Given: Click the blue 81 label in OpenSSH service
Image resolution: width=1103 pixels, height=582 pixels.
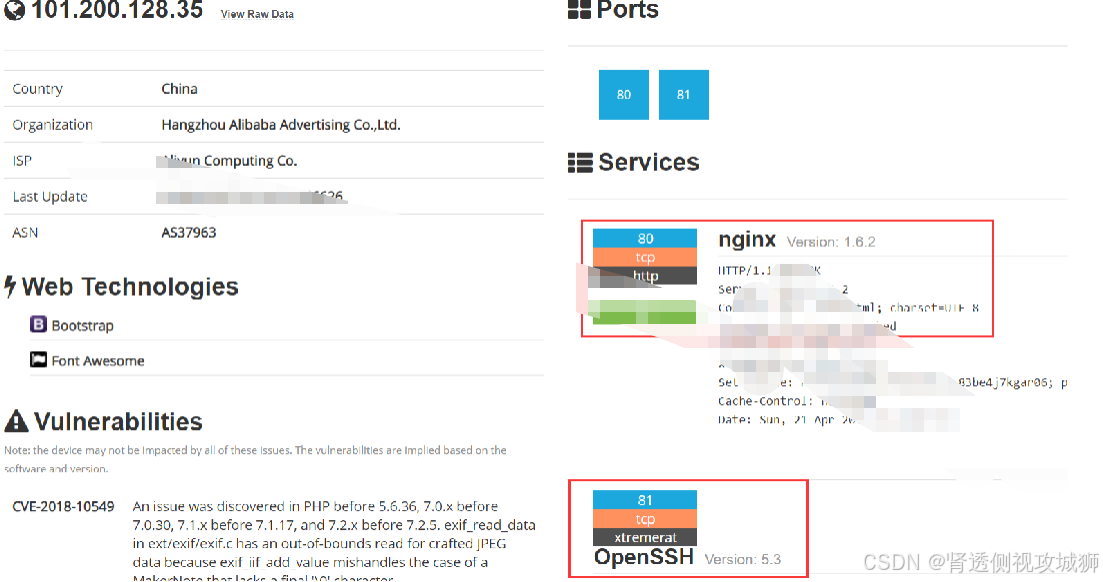Looking at the screenshot, I should (x=645, y=500).
